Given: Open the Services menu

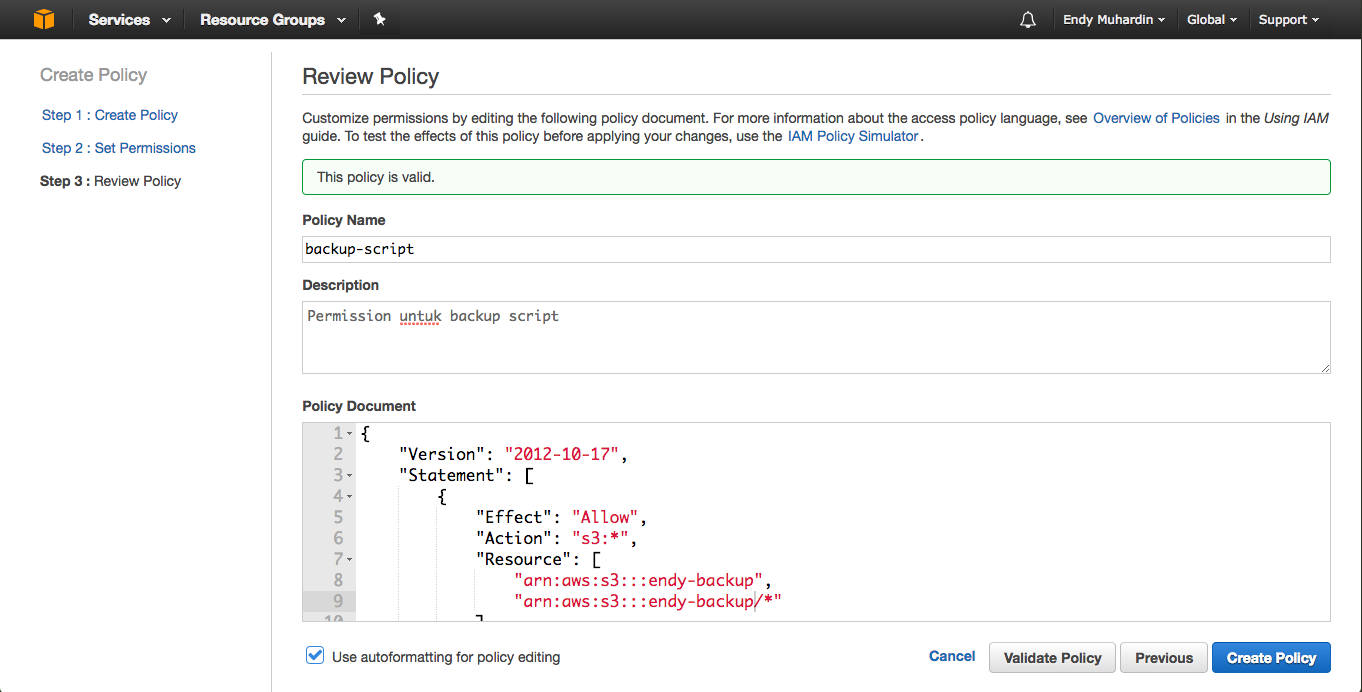Looking at the screenshot, I should click(x=129, y=19).
